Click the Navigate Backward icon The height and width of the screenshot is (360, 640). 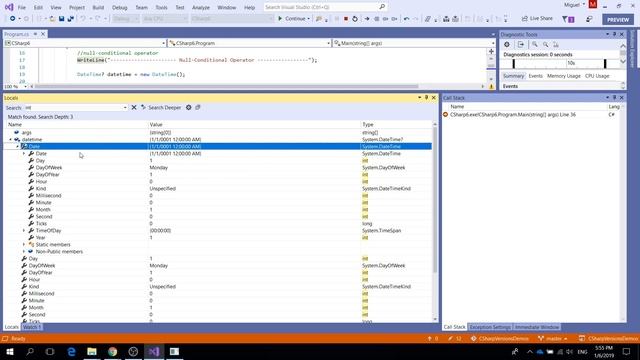pos(13,19)
